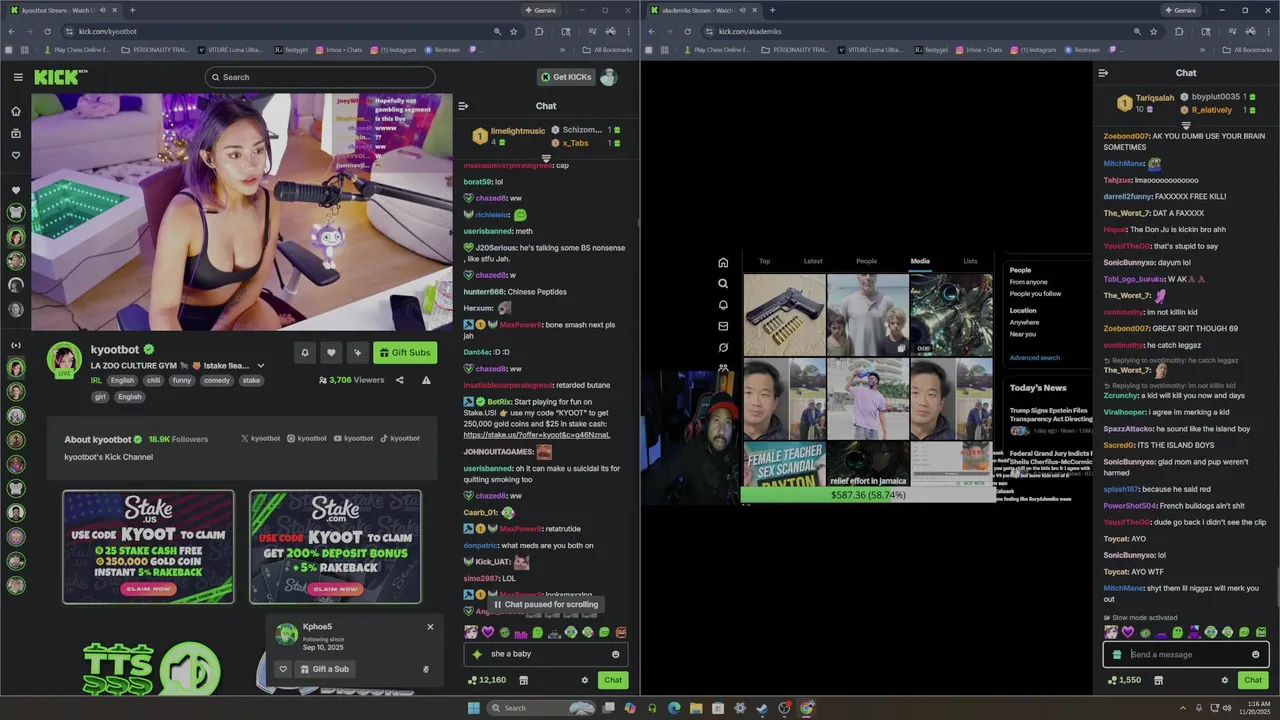Click the Kick search box
1280x720 pixels.
pyautogui.click(x=320, y=77)
